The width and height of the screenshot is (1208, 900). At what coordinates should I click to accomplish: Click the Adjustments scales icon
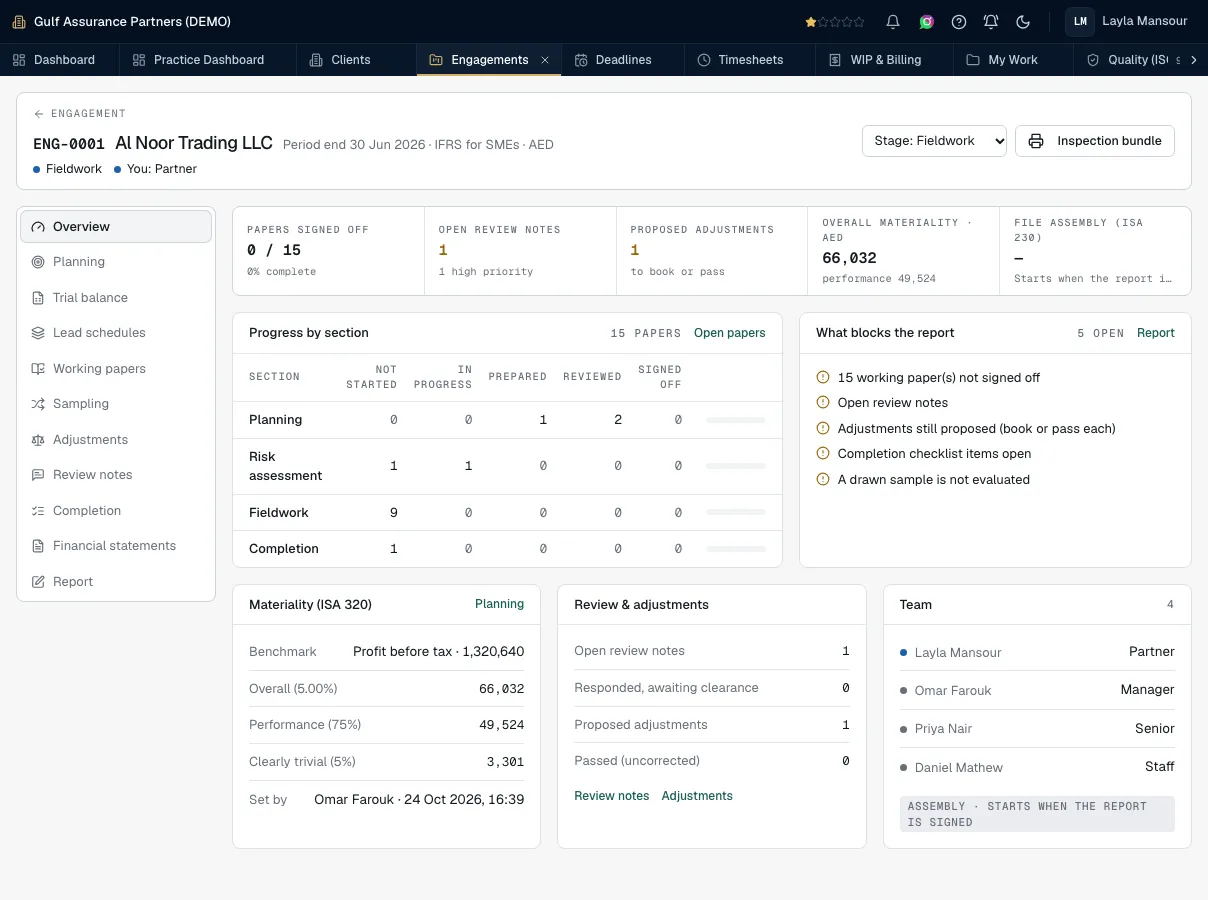click(x=38, y=440)
